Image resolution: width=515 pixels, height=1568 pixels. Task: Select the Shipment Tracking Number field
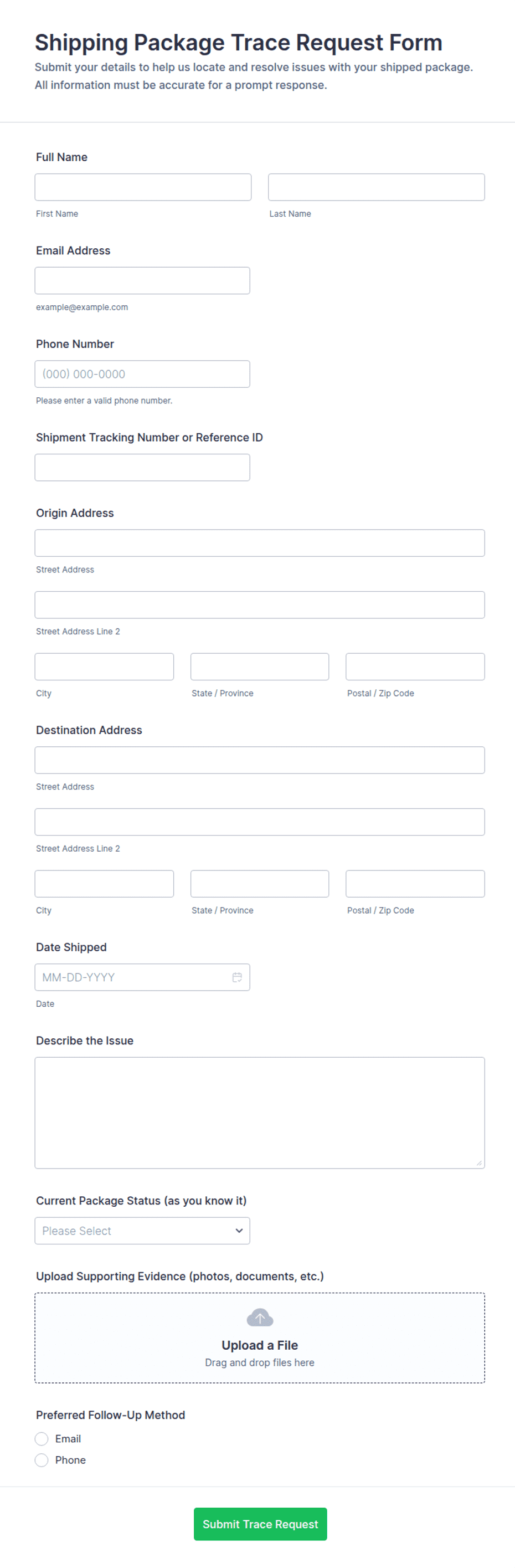(142, 467)
